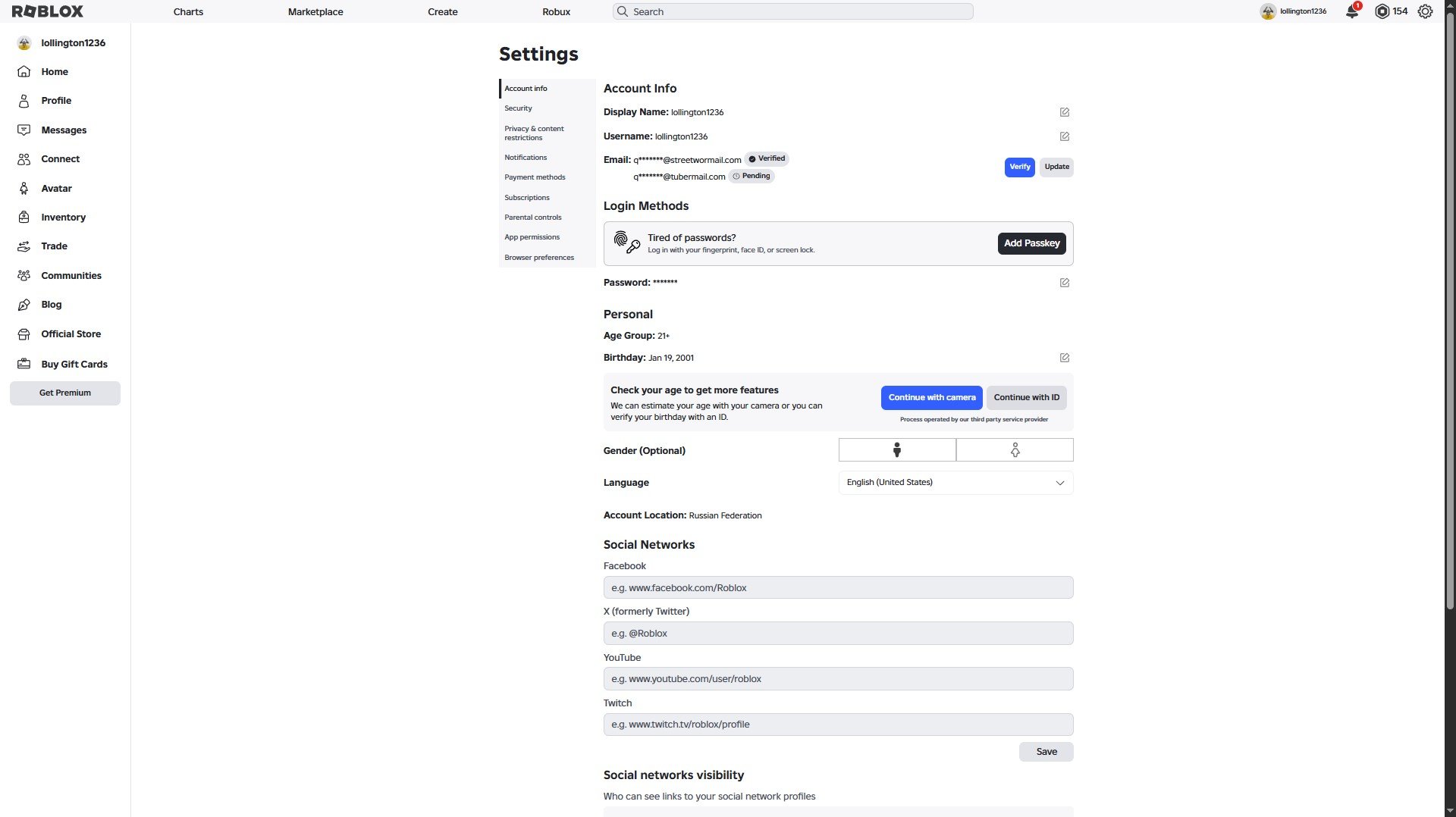Click the blue Verify email button
This screenshot has width=1456, height=817.
[1019, 167]
